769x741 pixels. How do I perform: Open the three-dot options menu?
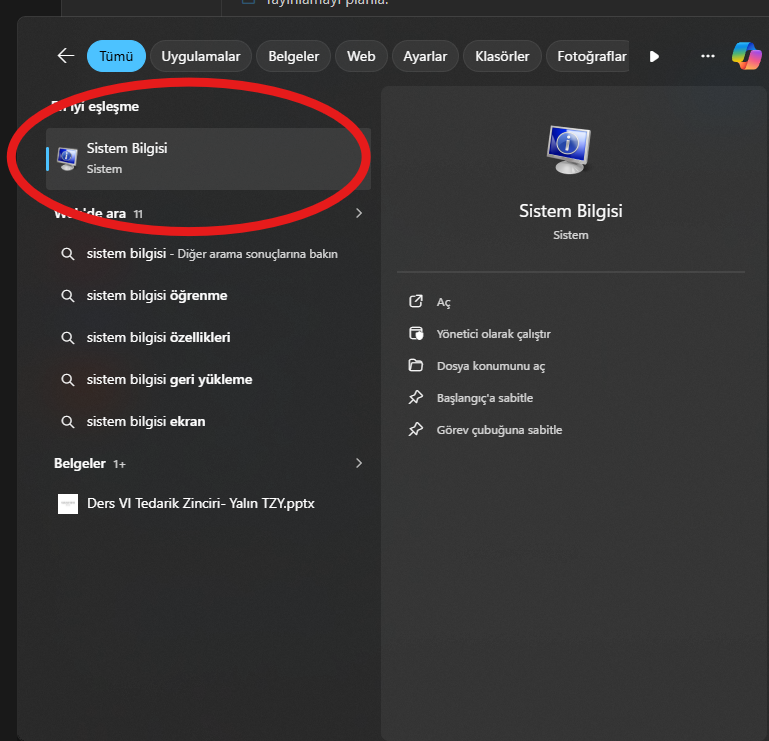click(x=707, y=56)
